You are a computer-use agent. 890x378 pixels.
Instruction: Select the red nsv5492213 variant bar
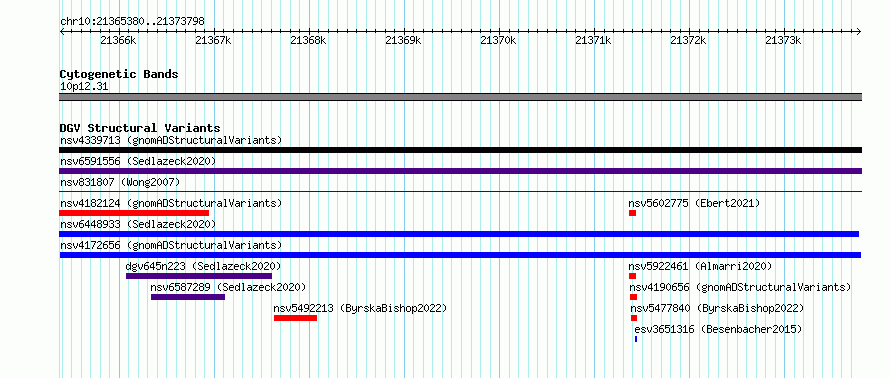(295, 318)
